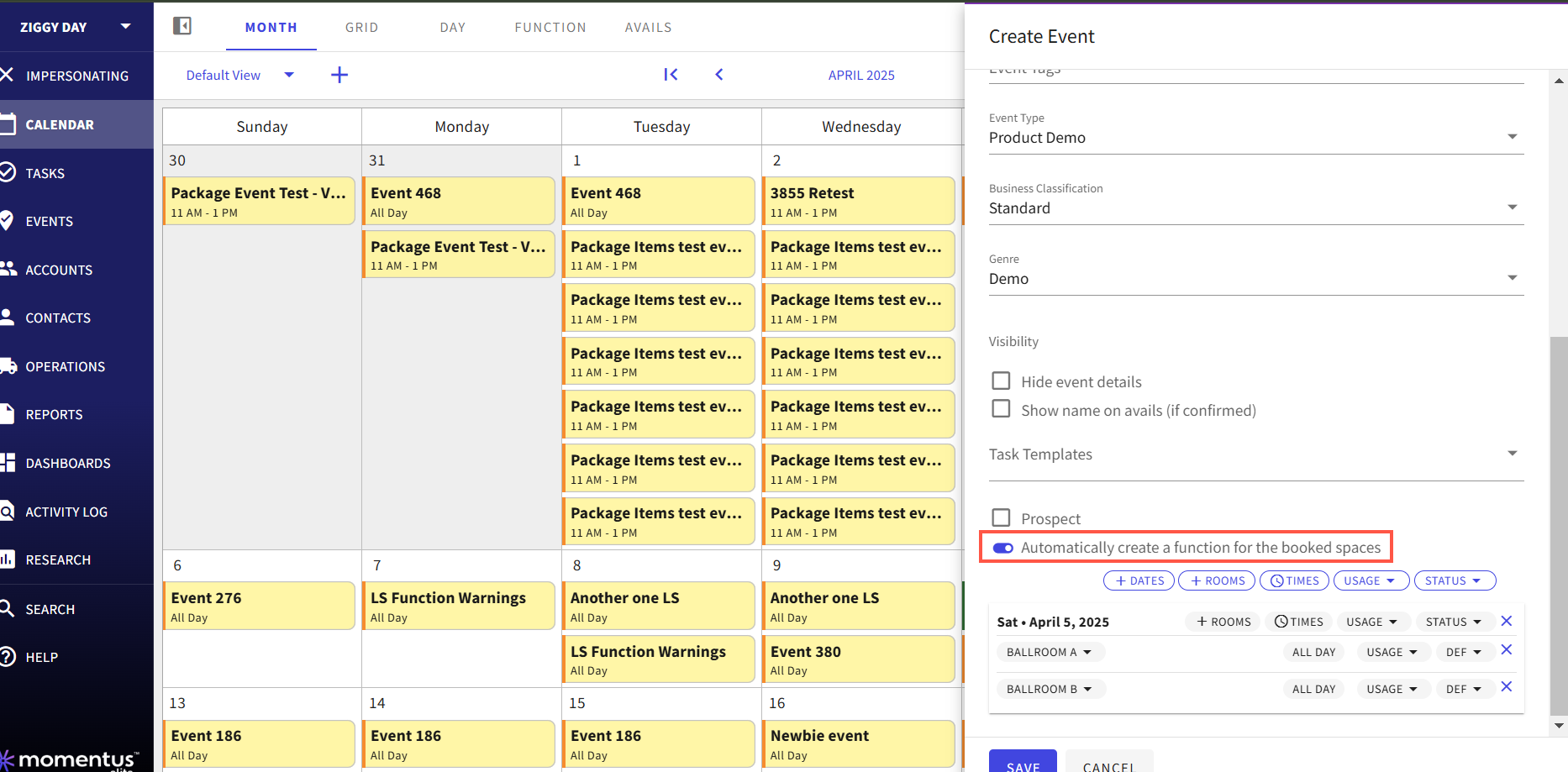Switch to the AVAILS tab
This screenshot has width=1568, height=772.
[648, 27]
